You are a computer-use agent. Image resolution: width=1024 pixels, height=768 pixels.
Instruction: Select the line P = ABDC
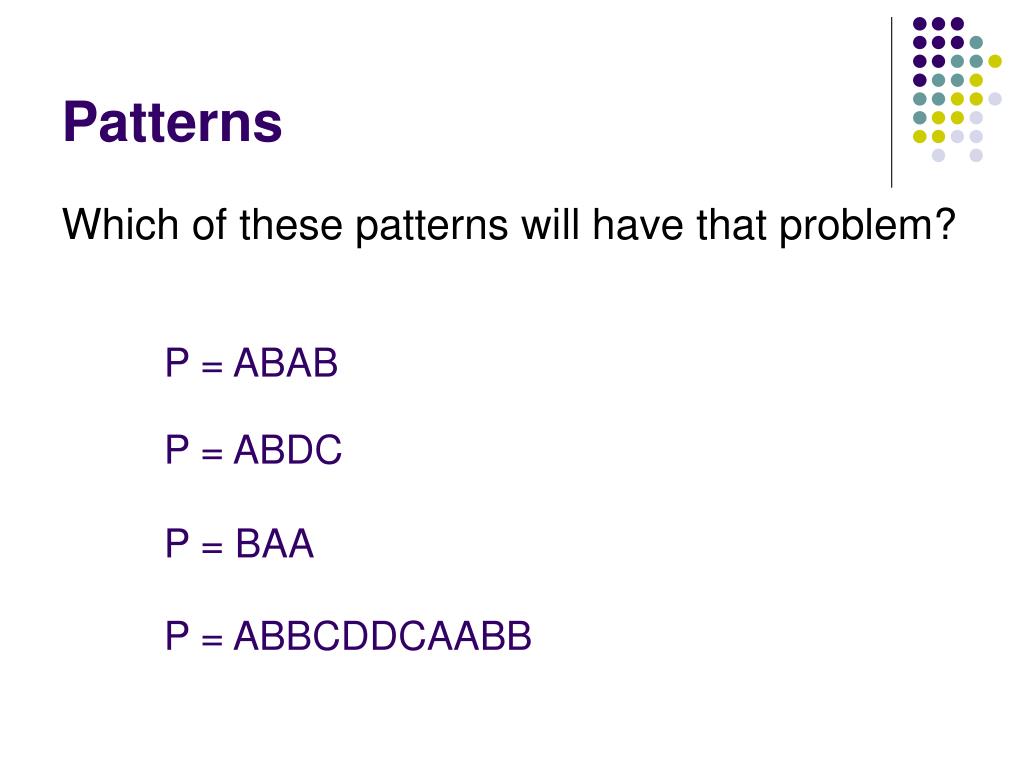[x=253, y=449]
